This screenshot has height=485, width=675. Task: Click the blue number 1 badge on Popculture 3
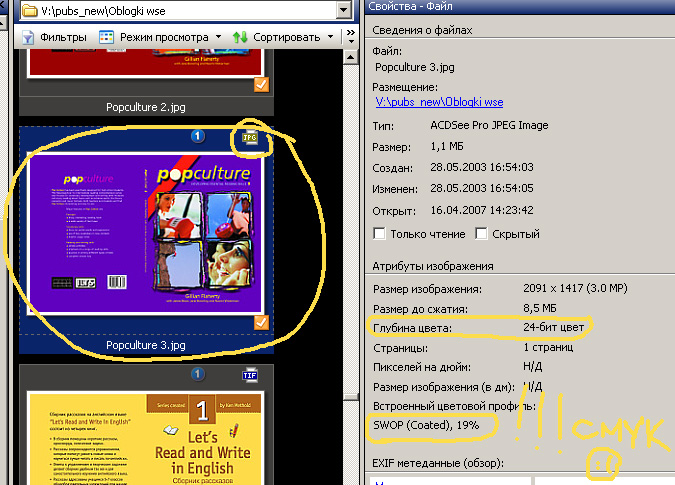[198, 136]
